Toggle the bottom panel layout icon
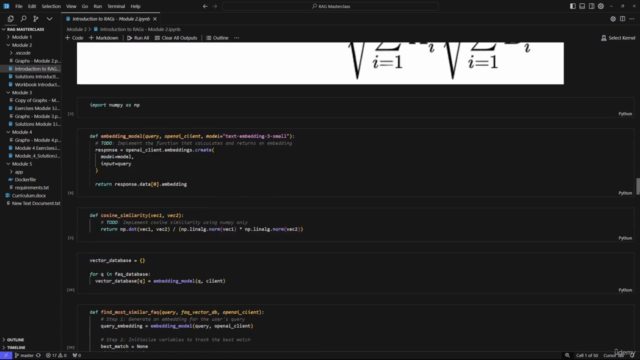 click(x=582, y=6)
